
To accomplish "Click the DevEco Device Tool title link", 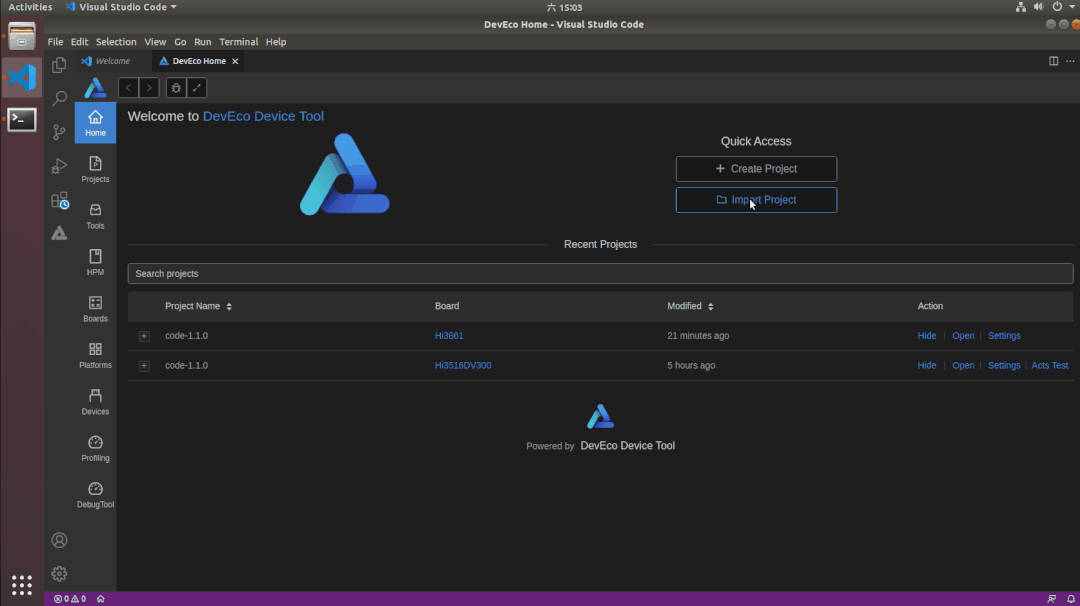I will (x=263, y=116).
